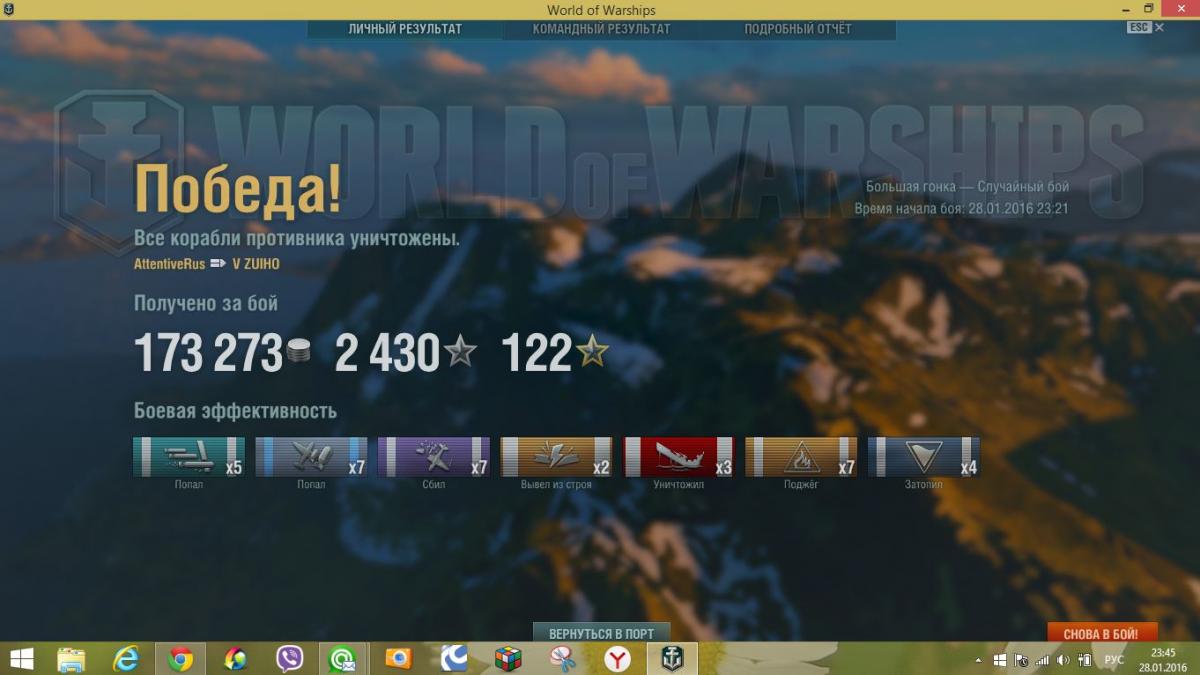The height and width of the screenshot is (675, 1200).
Task: Click the bomb hits ribbon x7
Action: tap(311, 457)
